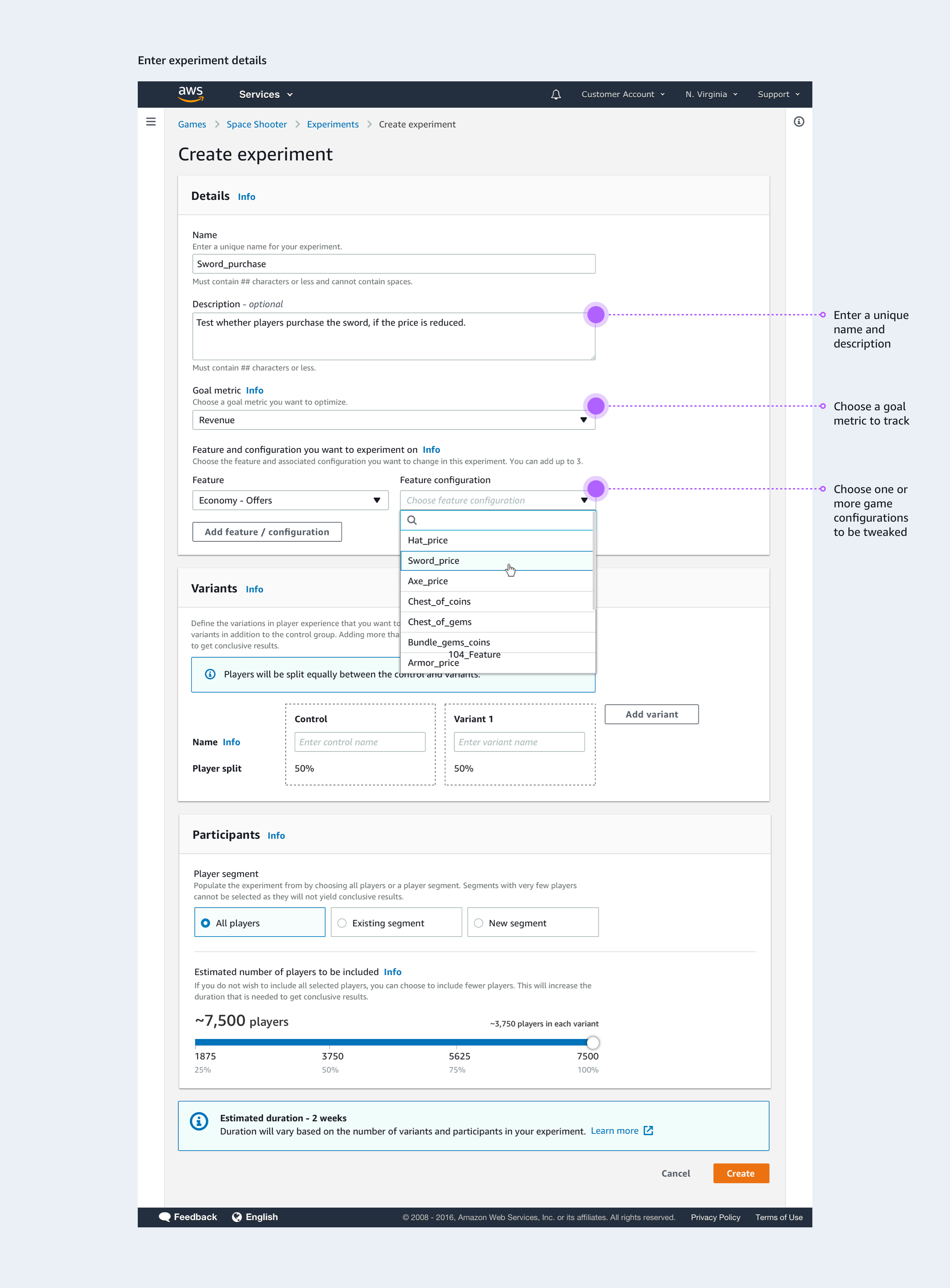Open the help panel info icon
950x1288 pixels.
point(799,122)
